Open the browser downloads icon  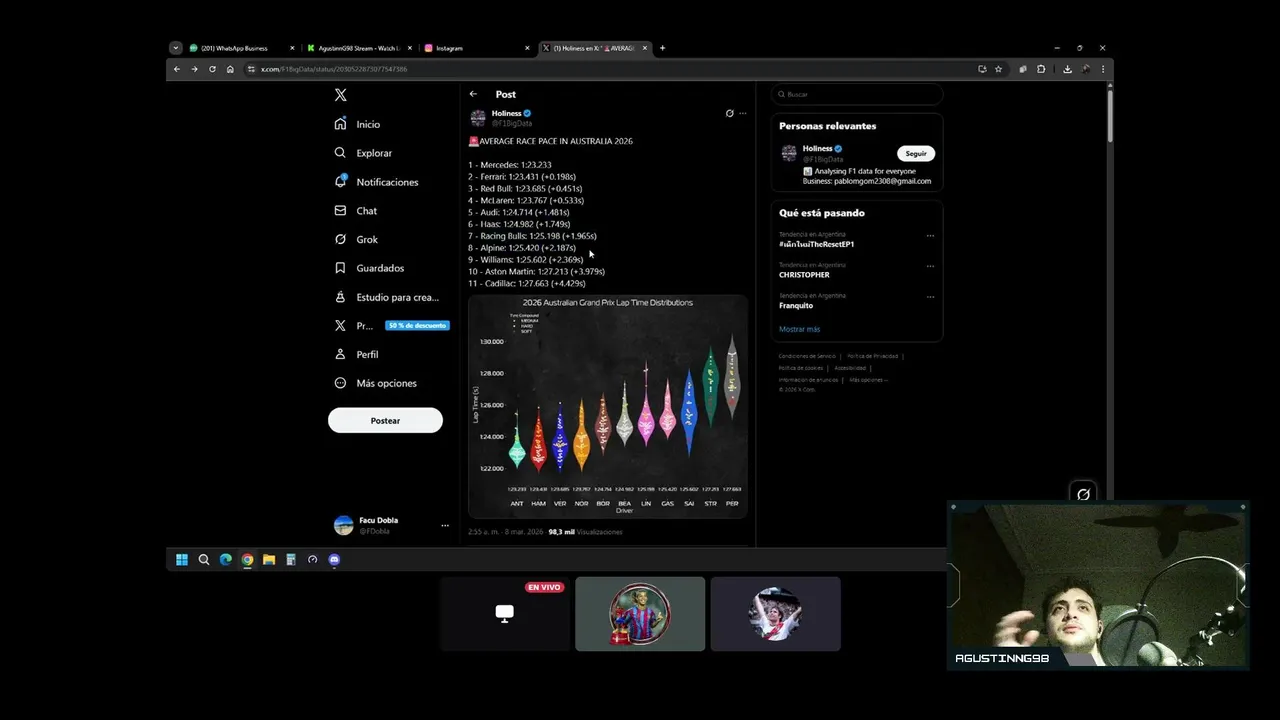(x=1067, y=69)
